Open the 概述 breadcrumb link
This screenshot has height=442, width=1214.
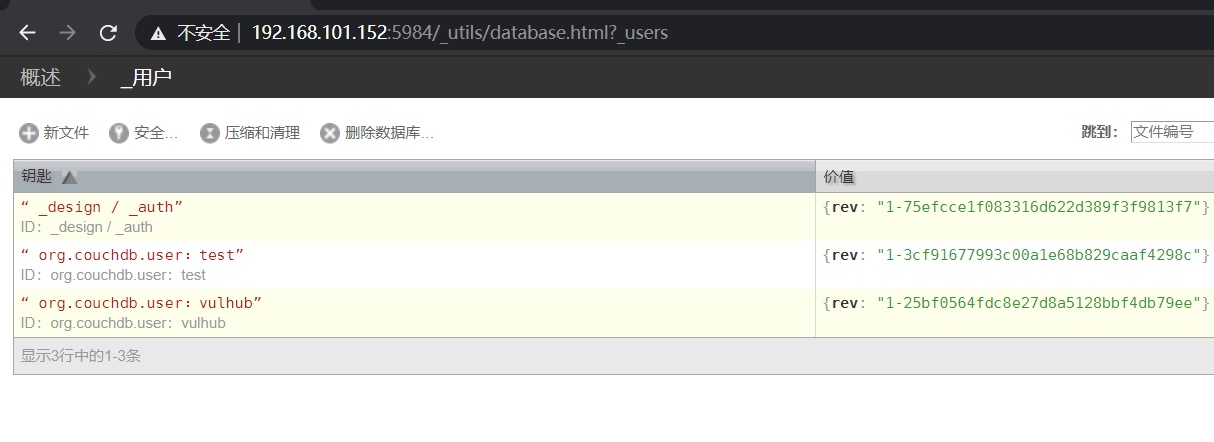40,77
